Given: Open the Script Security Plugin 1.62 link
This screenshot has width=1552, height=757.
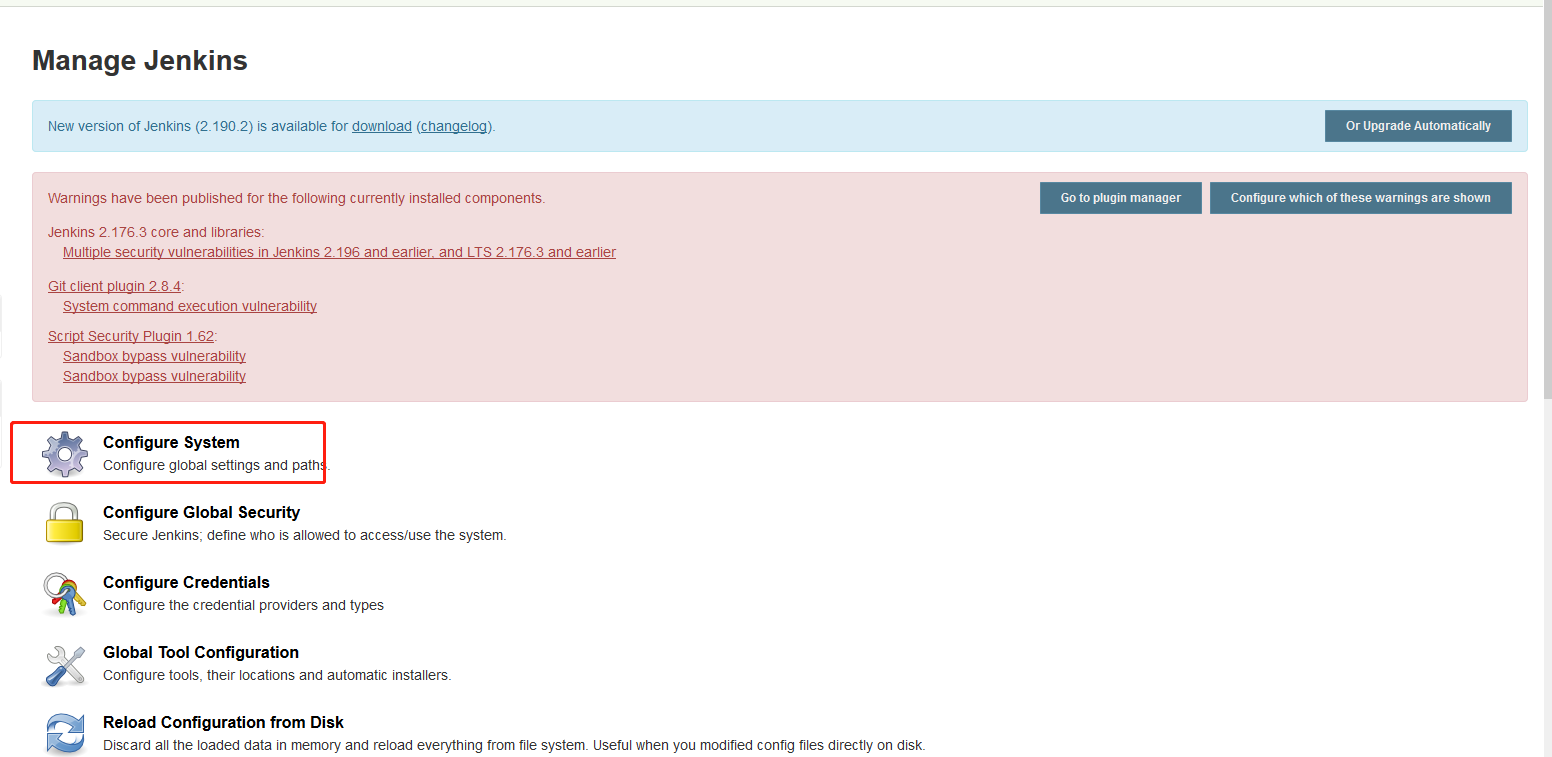Looking at the screenshot, I should point(131,336).
